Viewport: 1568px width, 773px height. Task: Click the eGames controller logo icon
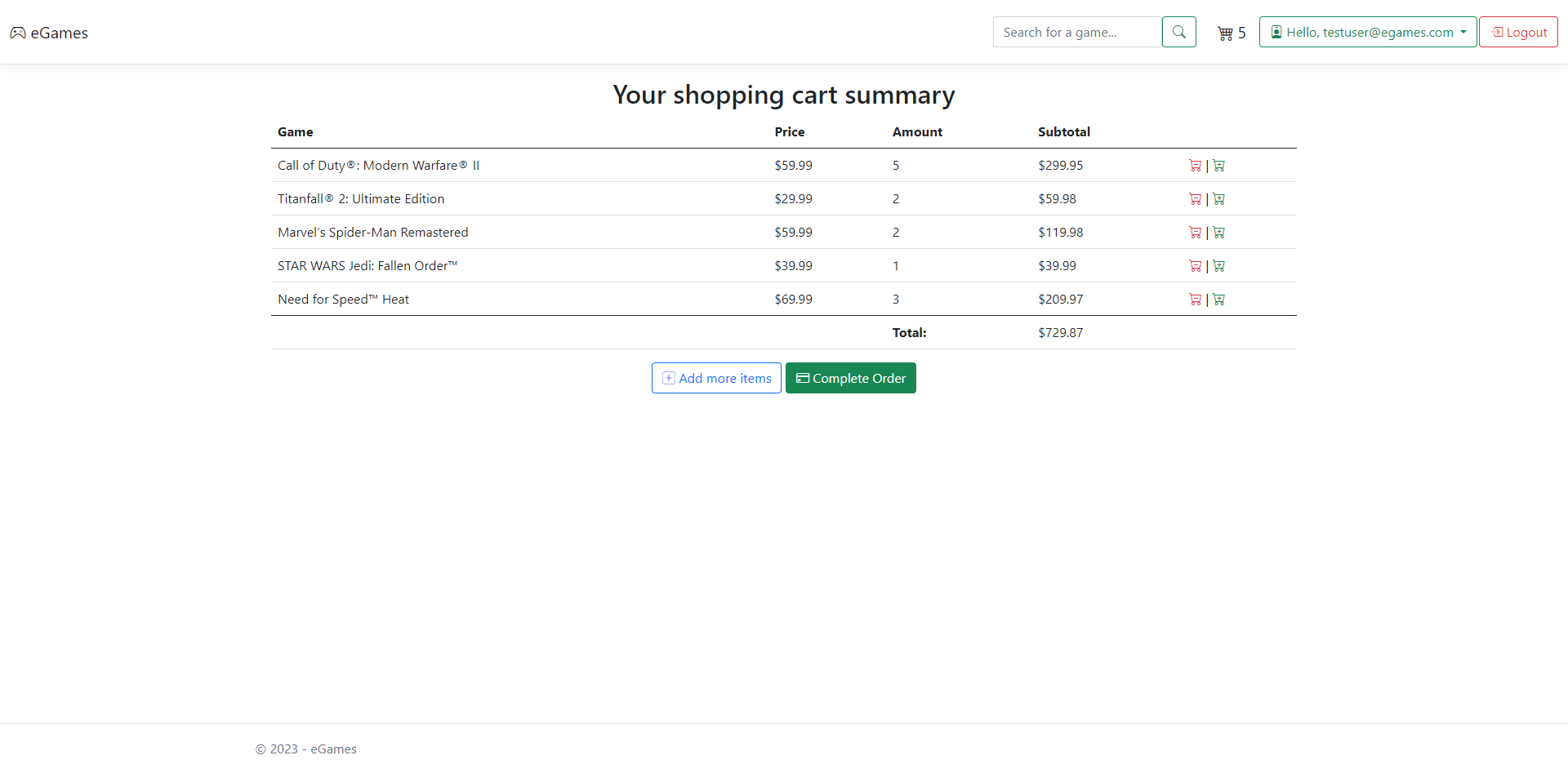tap(18, 33)
